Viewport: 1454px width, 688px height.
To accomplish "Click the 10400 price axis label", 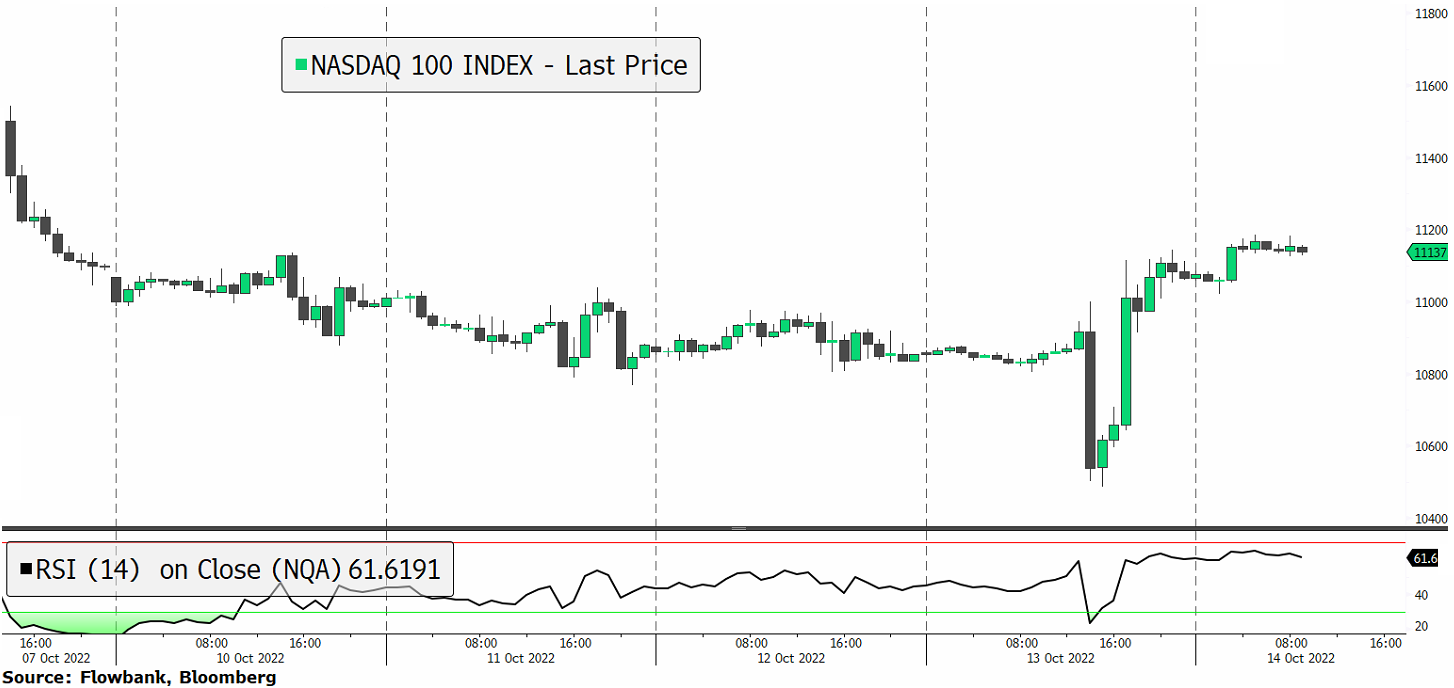I will point(1429,518).
